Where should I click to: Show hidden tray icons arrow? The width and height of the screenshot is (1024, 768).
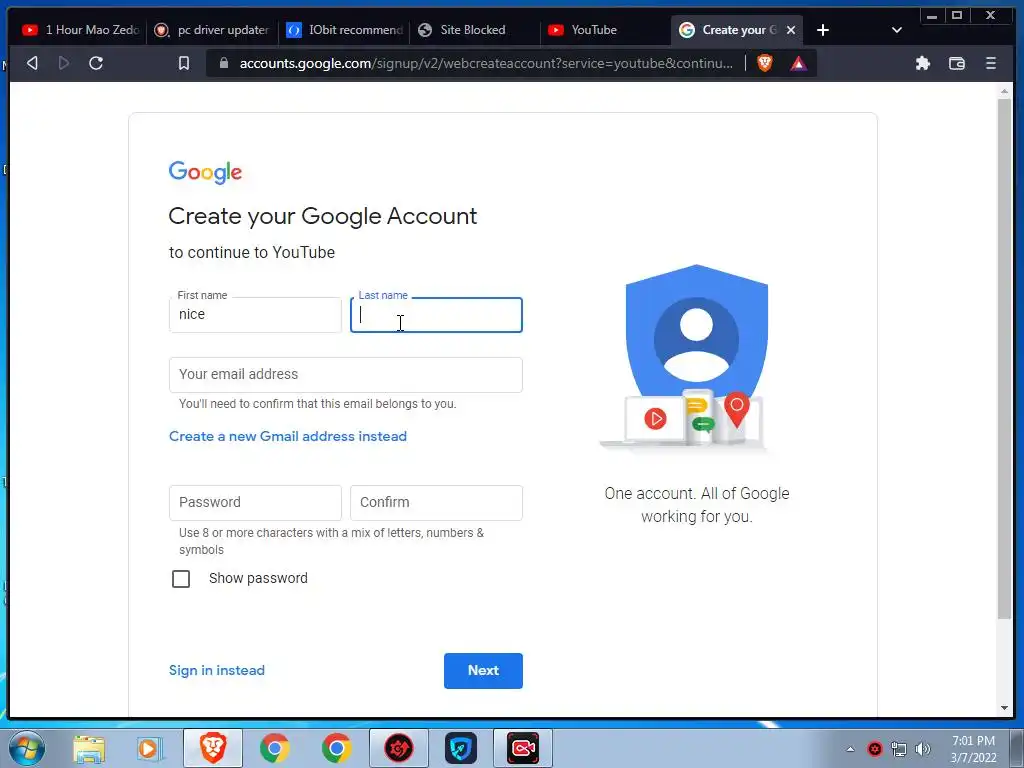tap(850, 749)
